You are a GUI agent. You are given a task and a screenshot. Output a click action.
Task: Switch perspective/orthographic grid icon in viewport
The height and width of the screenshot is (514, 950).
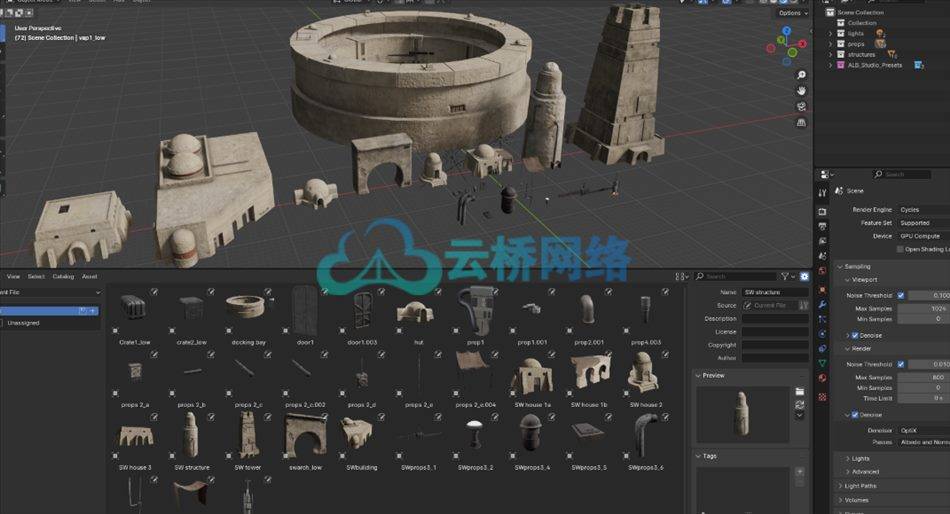pyautogui.click(x=801, y=122)
